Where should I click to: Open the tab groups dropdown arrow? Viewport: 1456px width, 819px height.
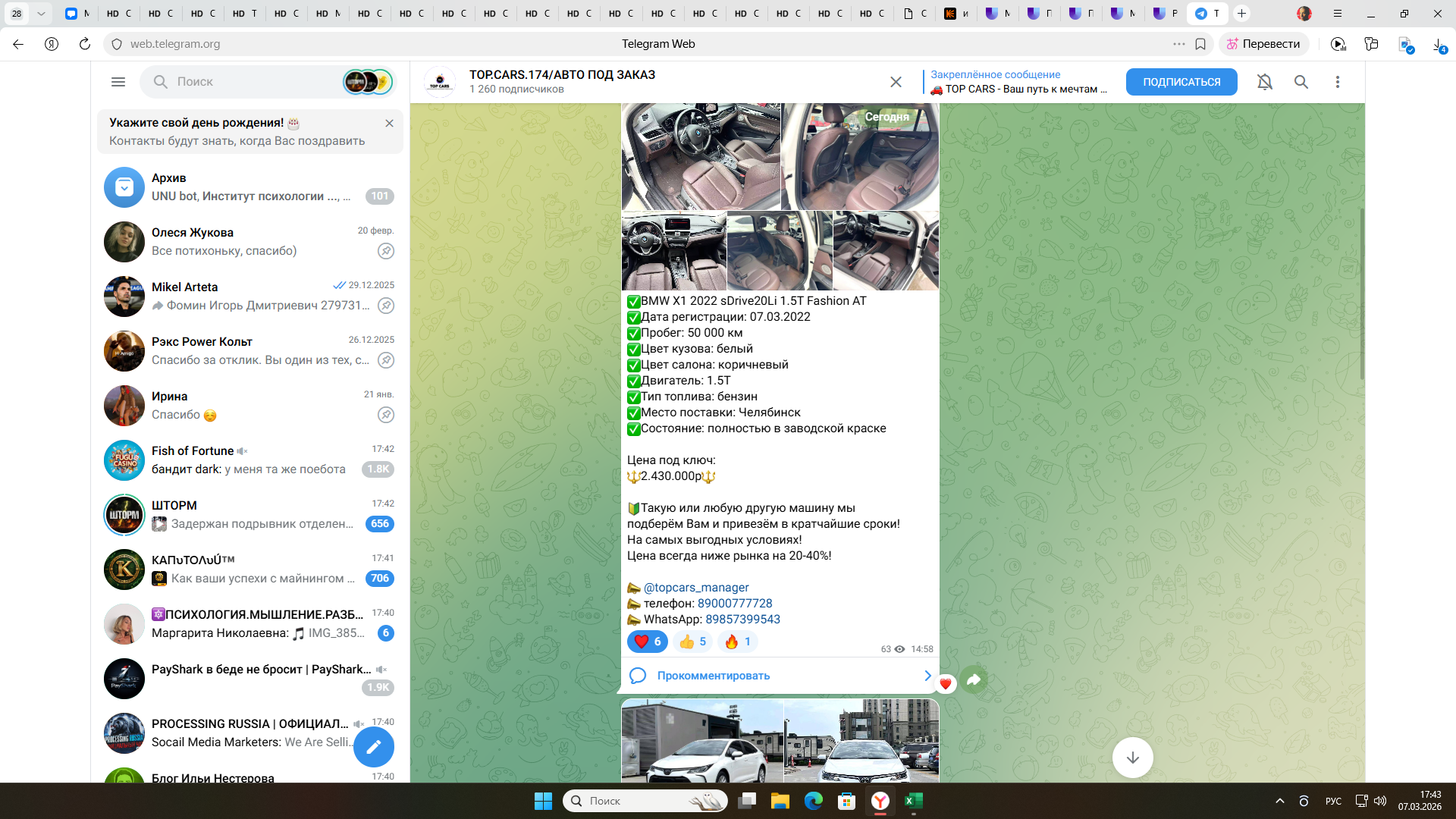pyautogui.click(x=41, y=14)
